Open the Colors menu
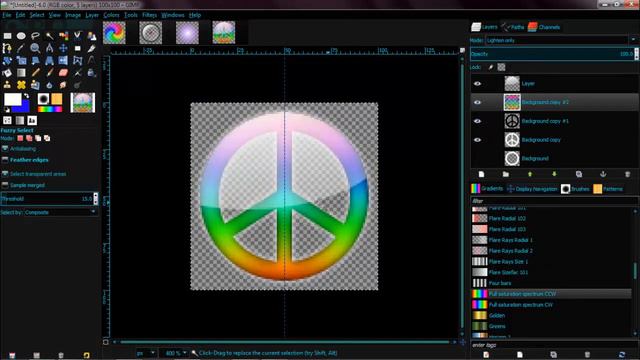640x360 pixels. click(x=111, y=15)
